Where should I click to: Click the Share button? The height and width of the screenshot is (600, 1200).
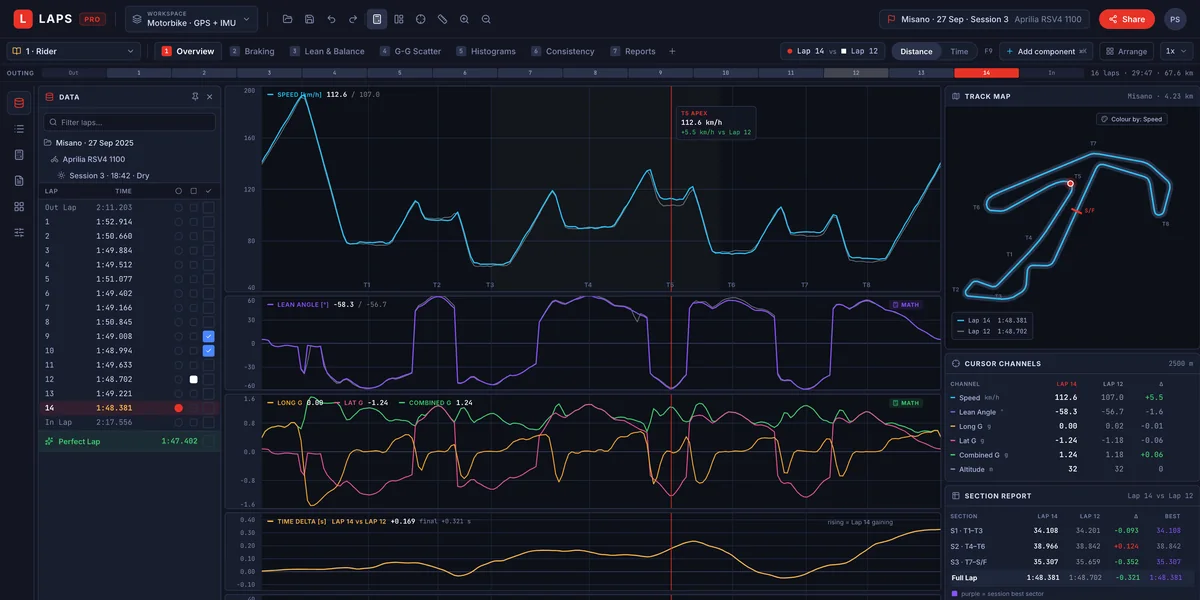(x=1127, y=19)
